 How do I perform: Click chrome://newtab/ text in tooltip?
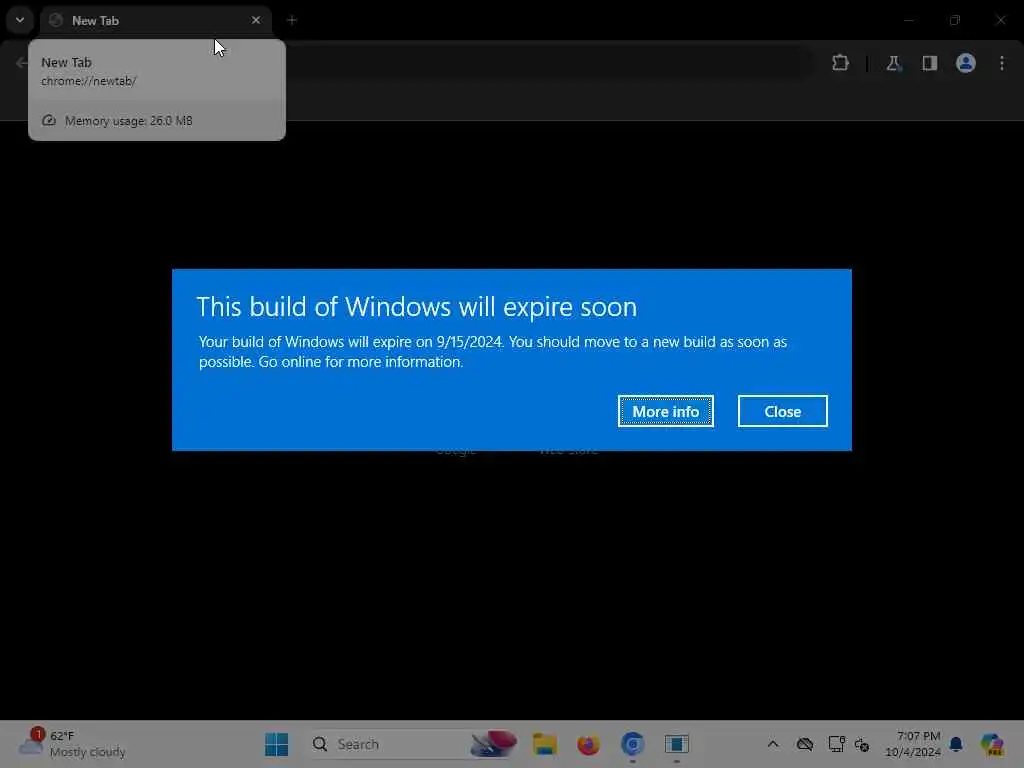pos(89,81)
